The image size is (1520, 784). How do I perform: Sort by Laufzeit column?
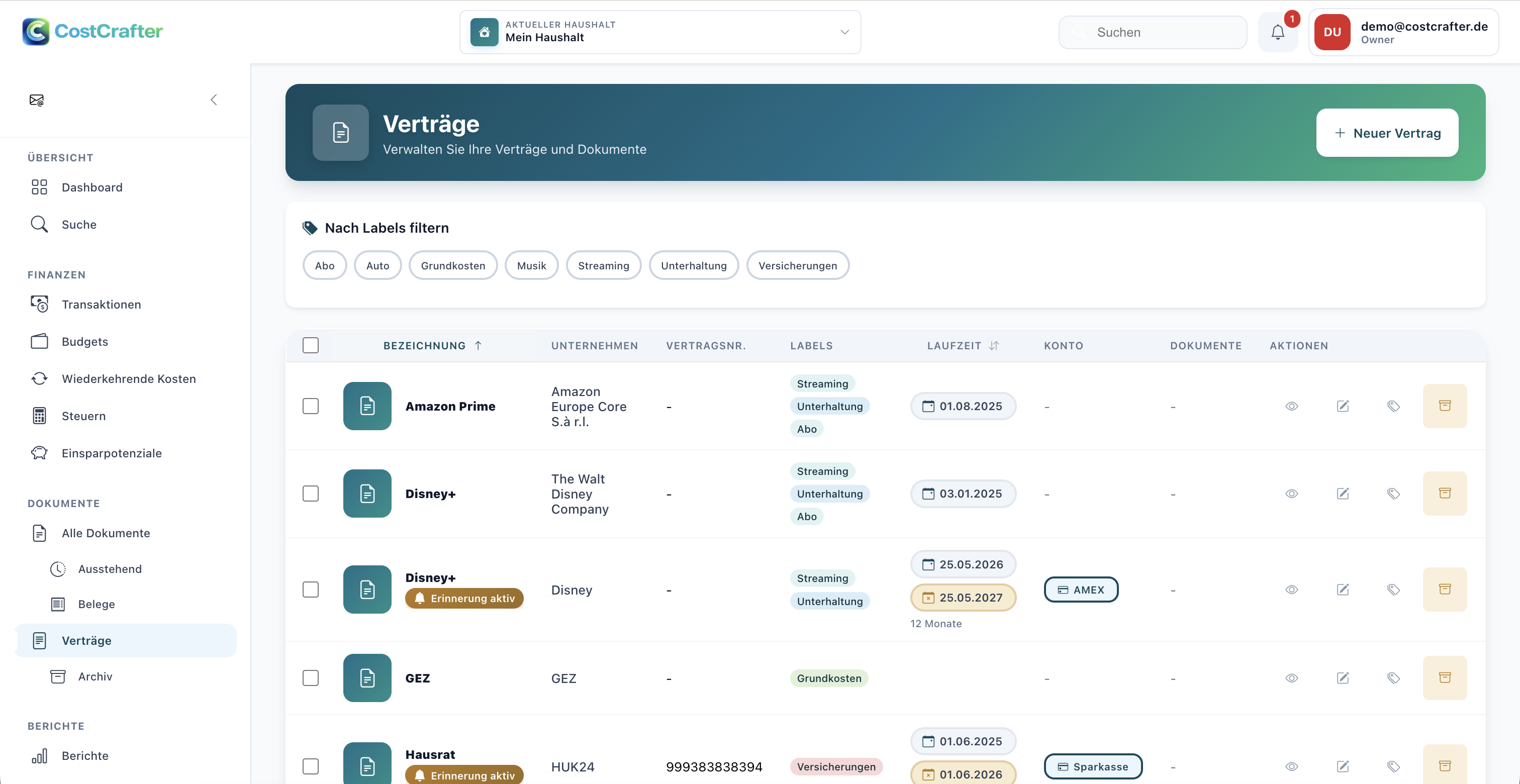click(963, 346)
